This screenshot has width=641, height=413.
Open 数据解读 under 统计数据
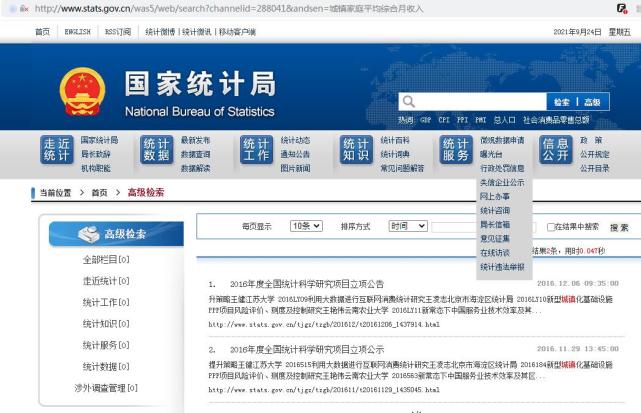(x=195, y=168)
